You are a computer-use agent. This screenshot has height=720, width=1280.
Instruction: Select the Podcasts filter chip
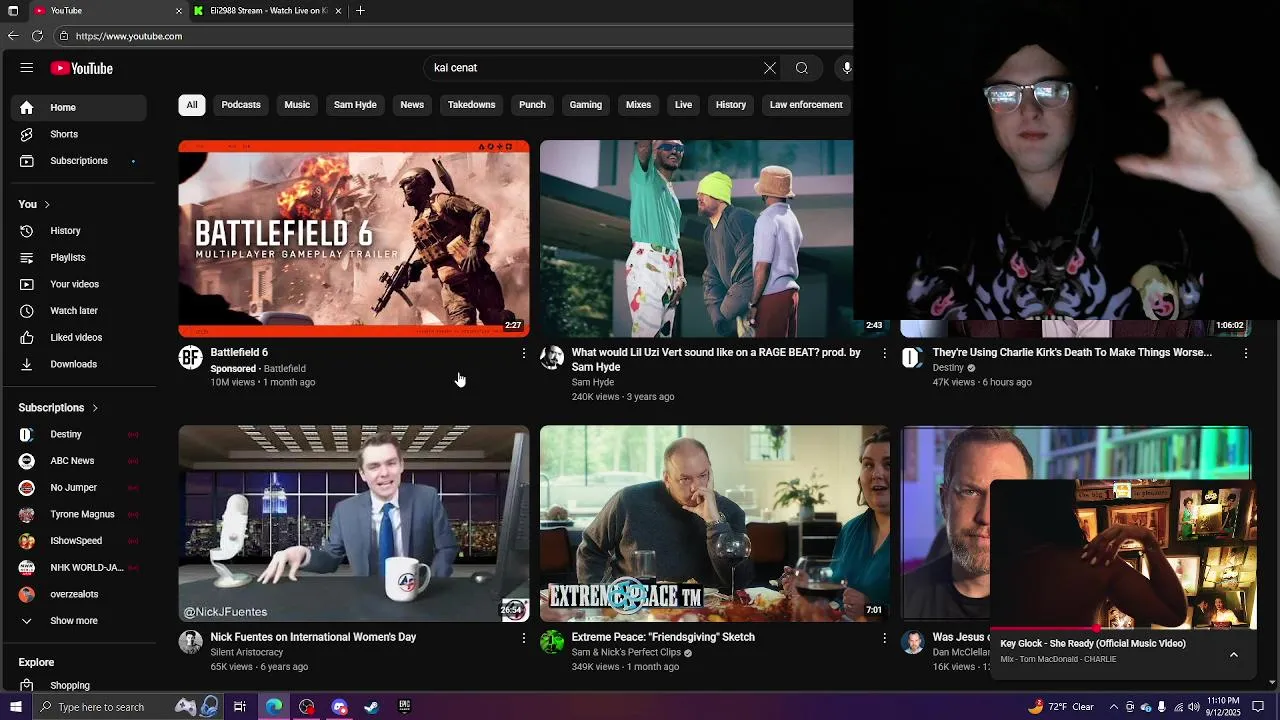pos(241,105)
